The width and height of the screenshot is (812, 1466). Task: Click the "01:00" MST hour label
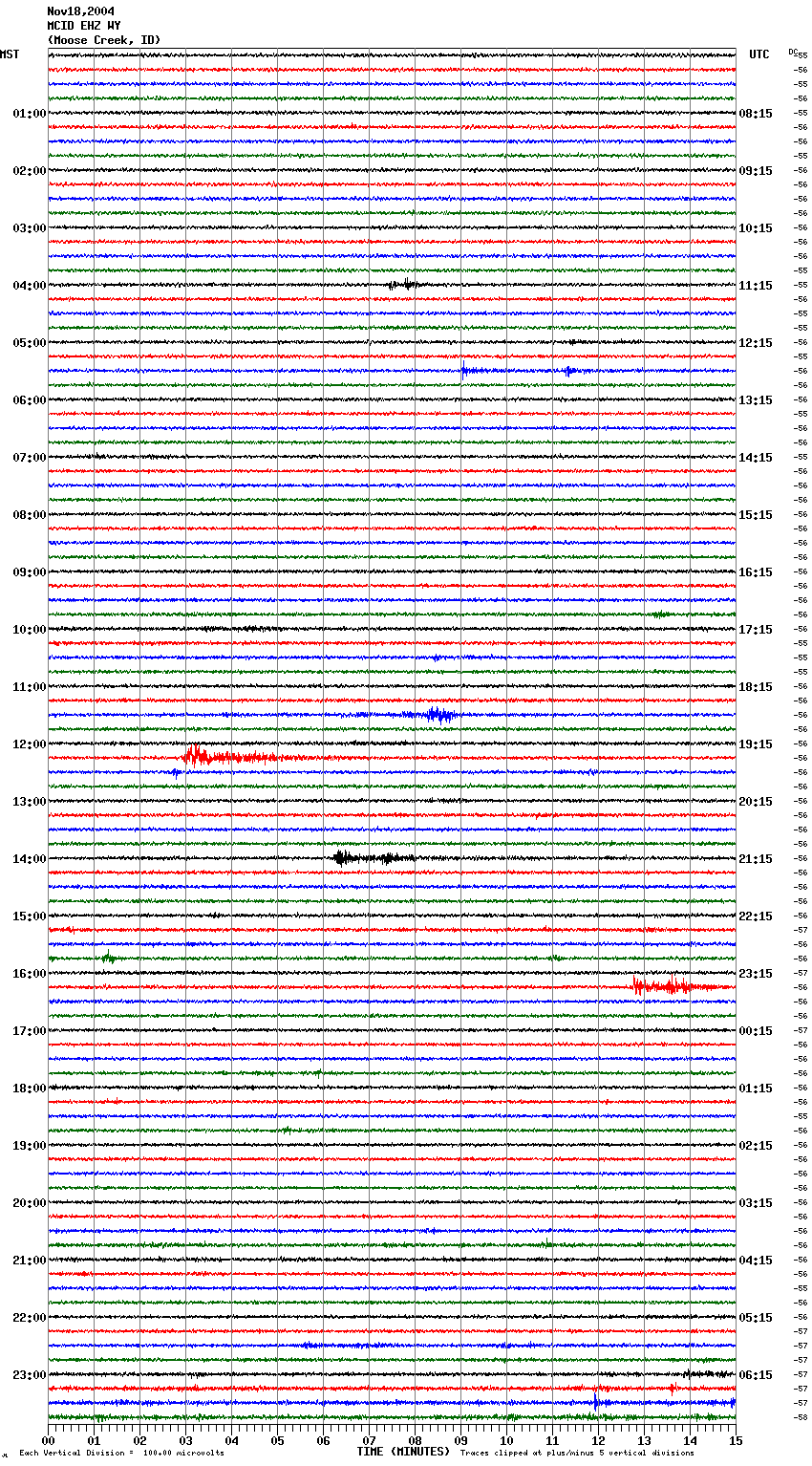point(30,114)
